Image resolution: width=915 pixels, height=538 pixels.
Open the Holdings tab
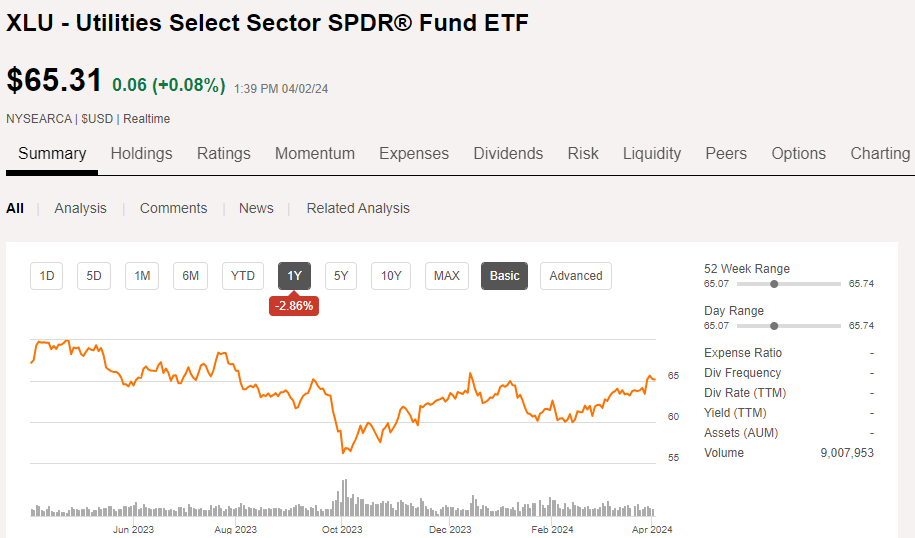(x=141, y=153)
